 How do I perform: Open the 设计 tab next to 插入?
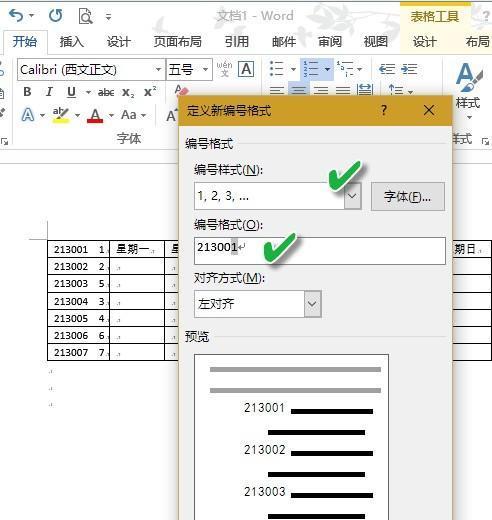(x=118, y=42)
